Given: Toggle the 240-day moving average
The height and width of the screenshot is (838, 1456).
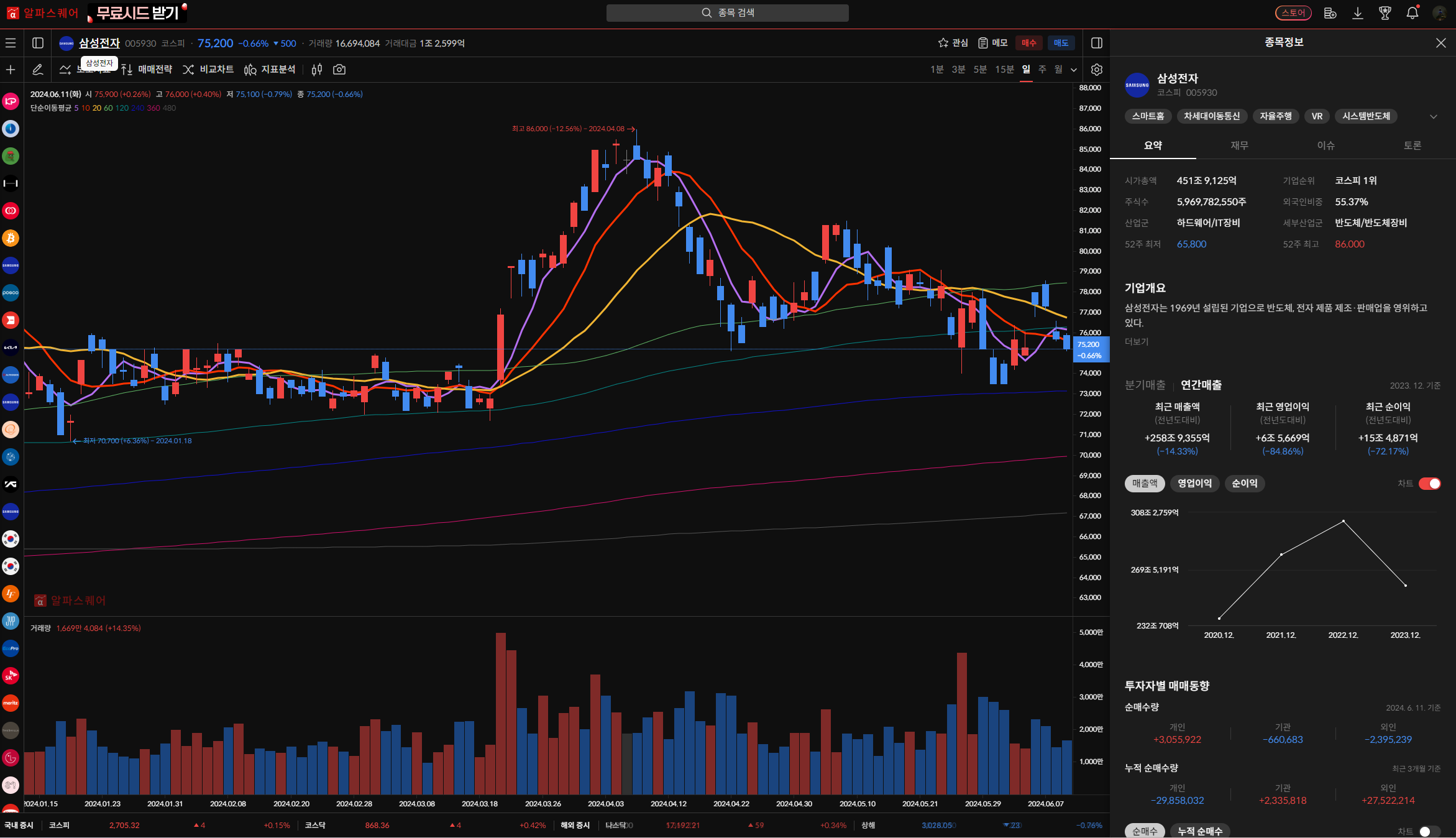Looking at the screenshot, I should coord(137,108).
